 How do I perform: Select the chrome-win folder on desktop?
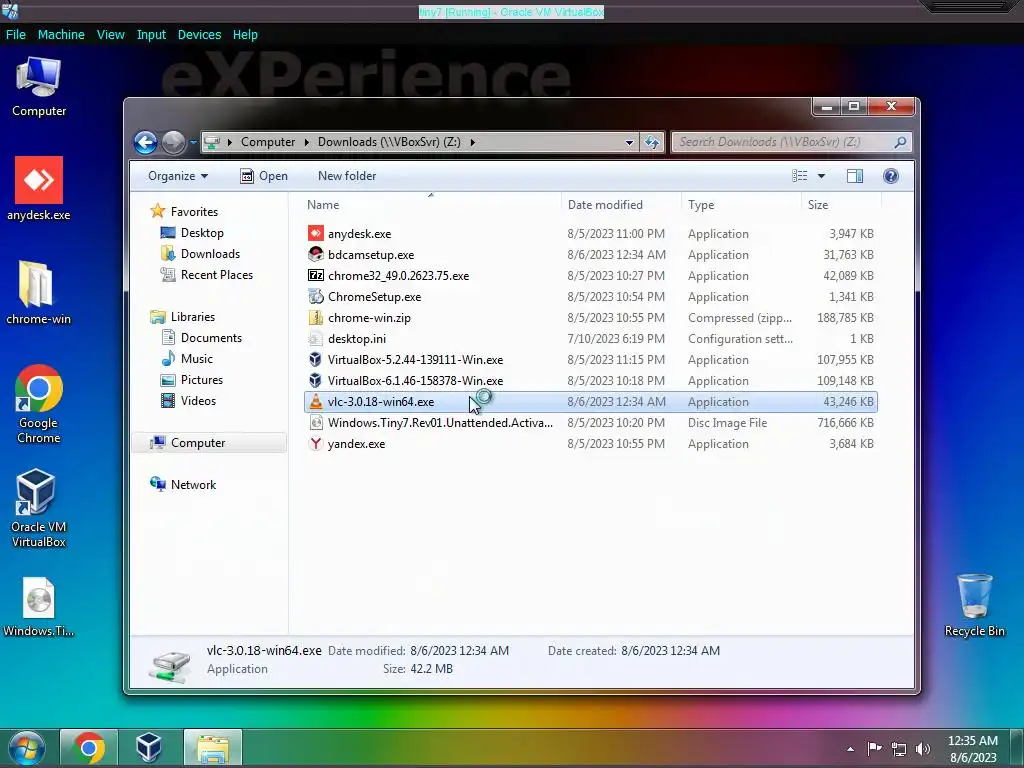coord(38,293)
